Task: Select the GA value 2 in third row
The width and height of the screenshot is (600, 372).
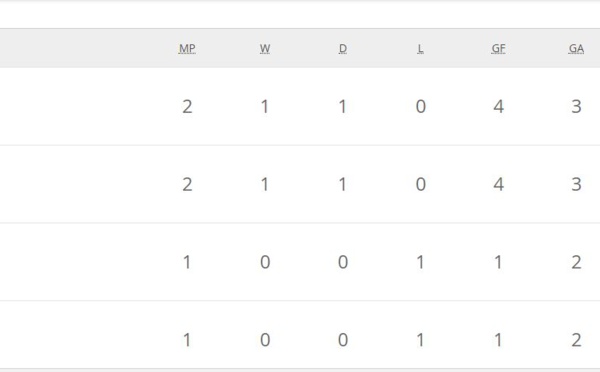Action: [x=576, y=262]
